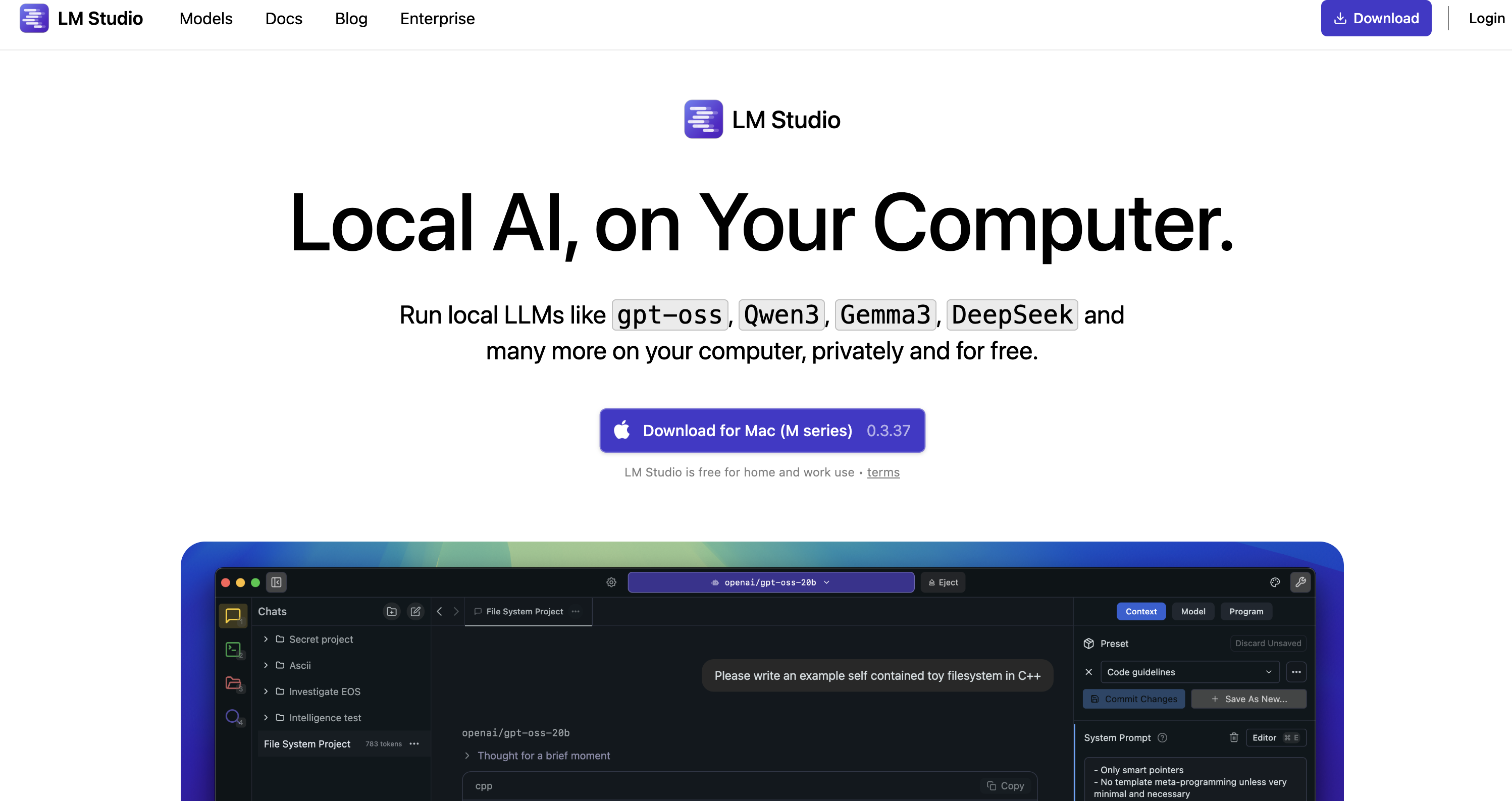The image size is (1512, 801).
Task: Click the large LM Studio logo above the headline
Action: click(762, 119)
